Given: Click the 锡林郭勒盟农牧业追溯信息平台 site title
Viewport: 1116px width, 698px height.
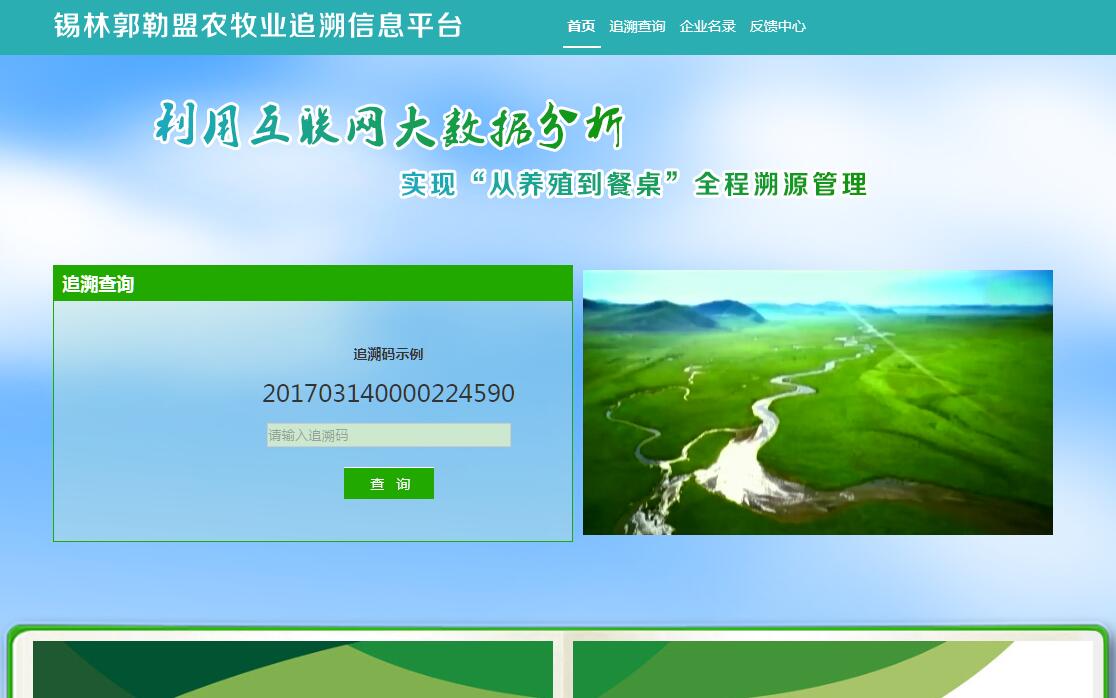Looking at the screenshot, I should pyautogui.click(x=258, y=26).
